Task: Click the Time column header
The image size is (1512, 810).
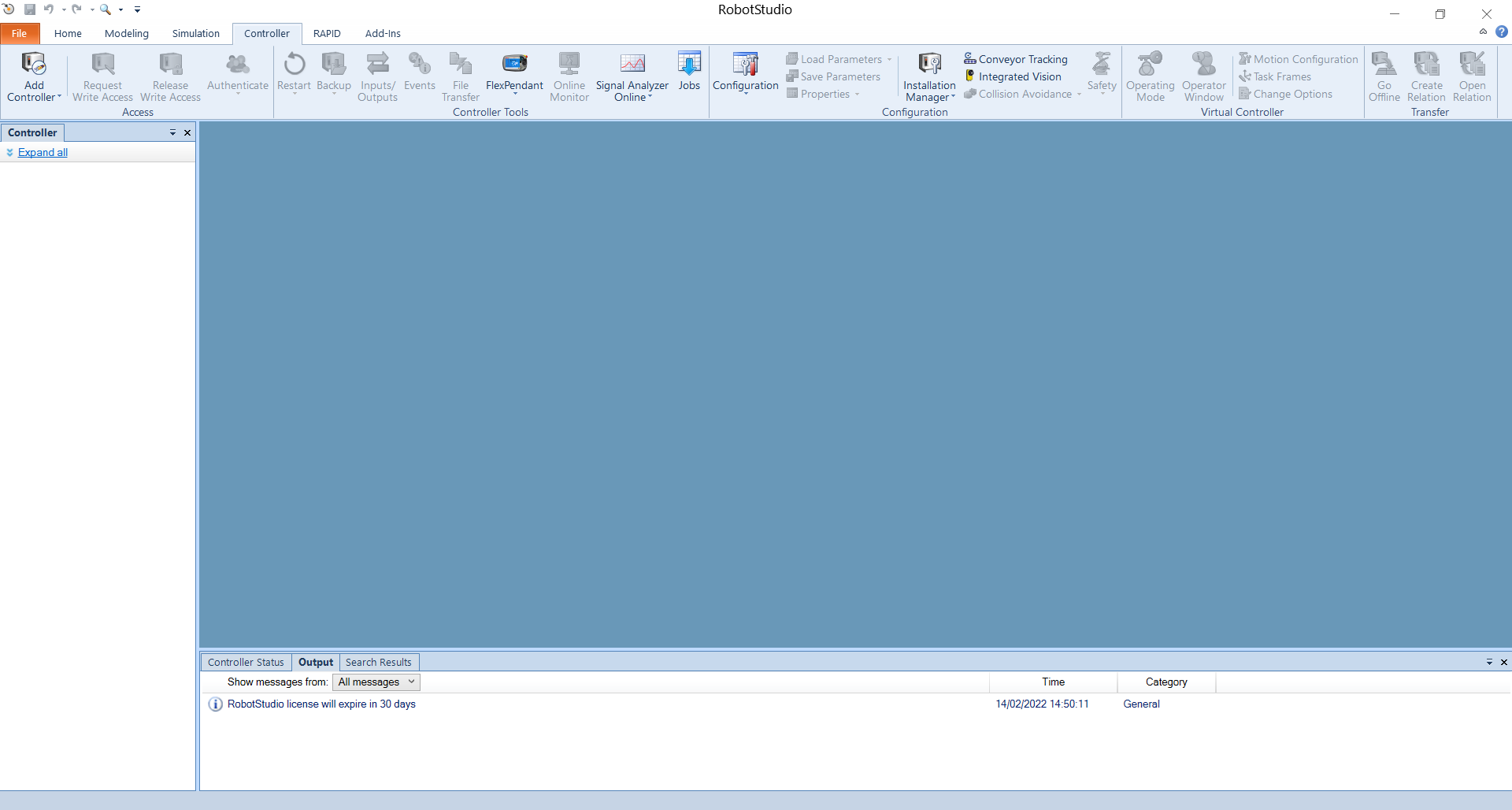Action: pos(1053,682)
